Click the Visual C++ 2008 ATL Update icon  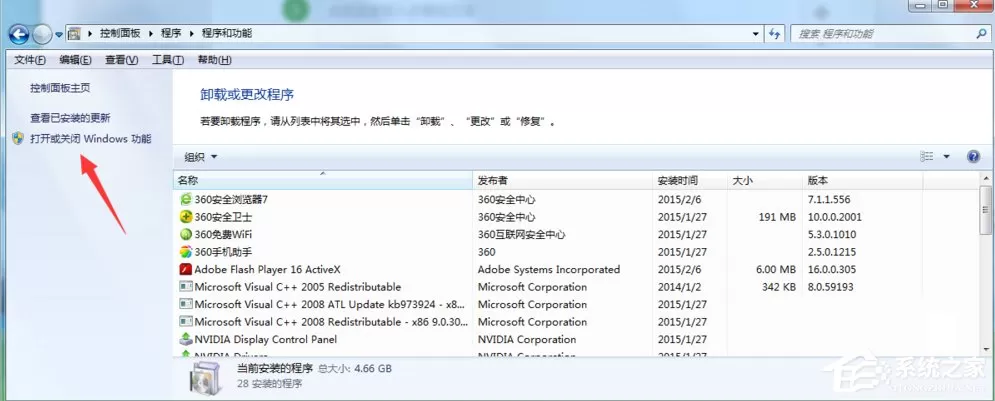pos(185,305)
